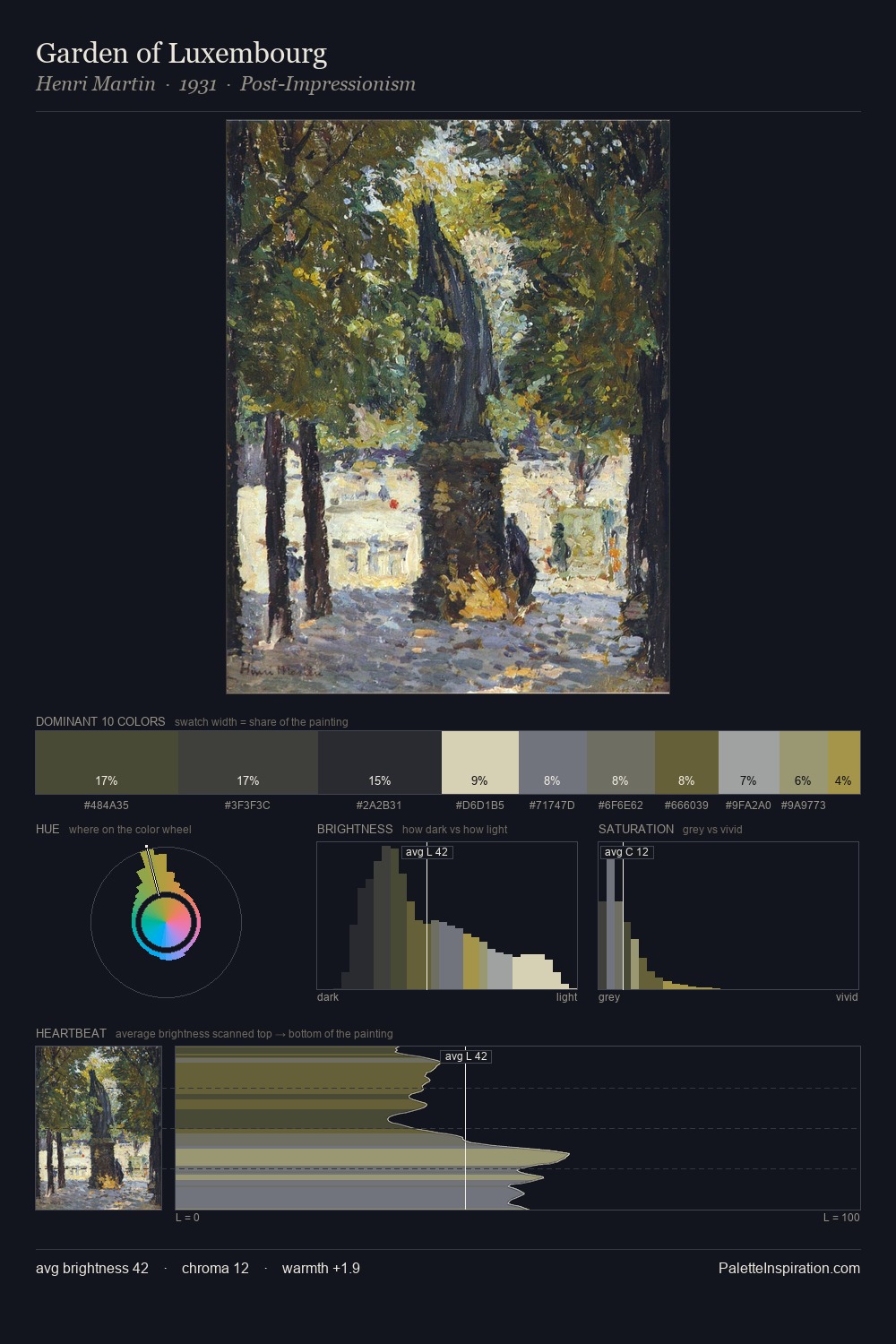Viewport: 896px width, 1344px height.
Task: Open the PaletteInspiration.com link
Action: tap(789, 1268)
